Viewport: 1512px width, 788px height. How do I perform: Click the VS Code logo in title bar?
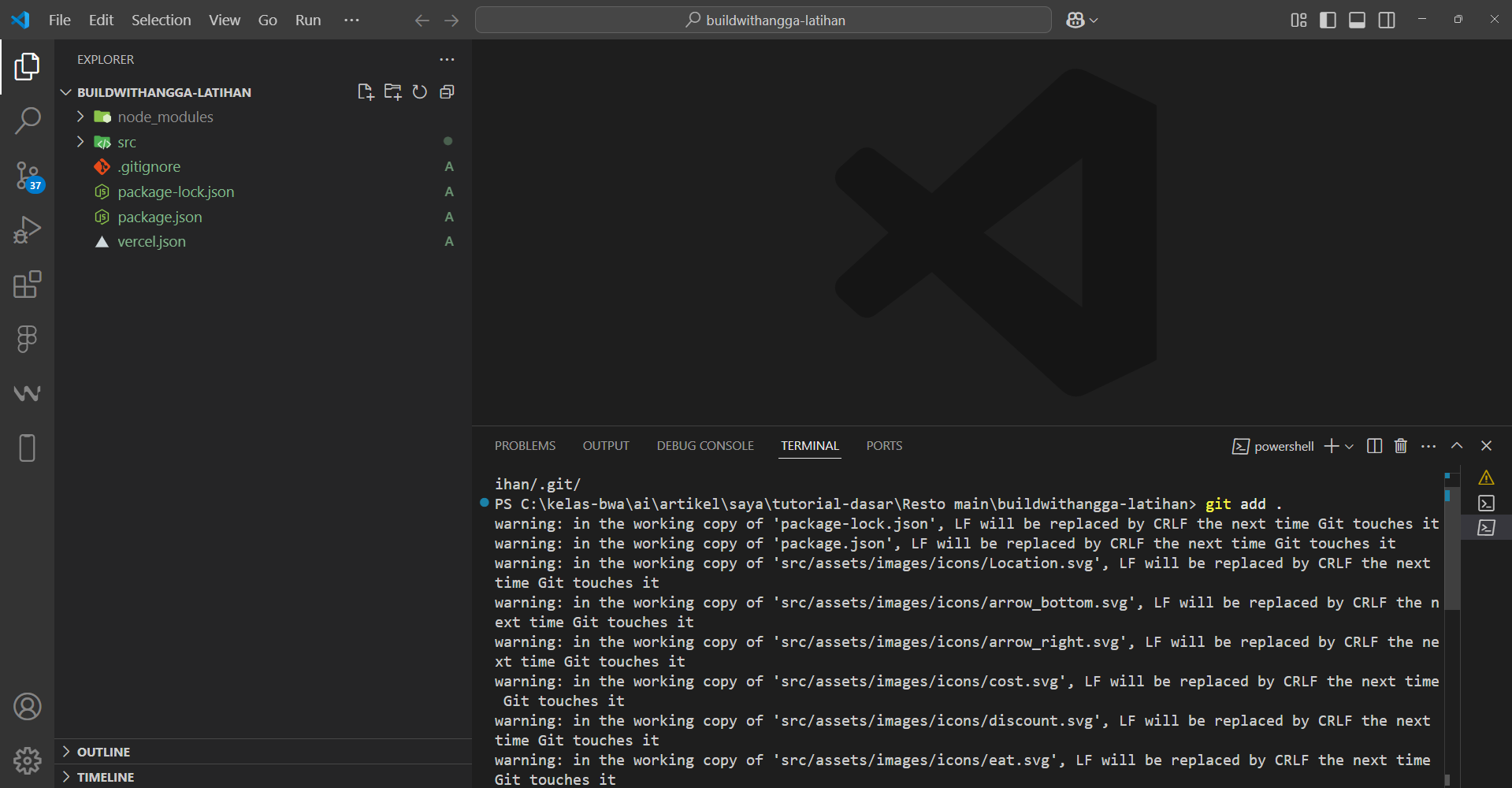(x=20, y=20)
